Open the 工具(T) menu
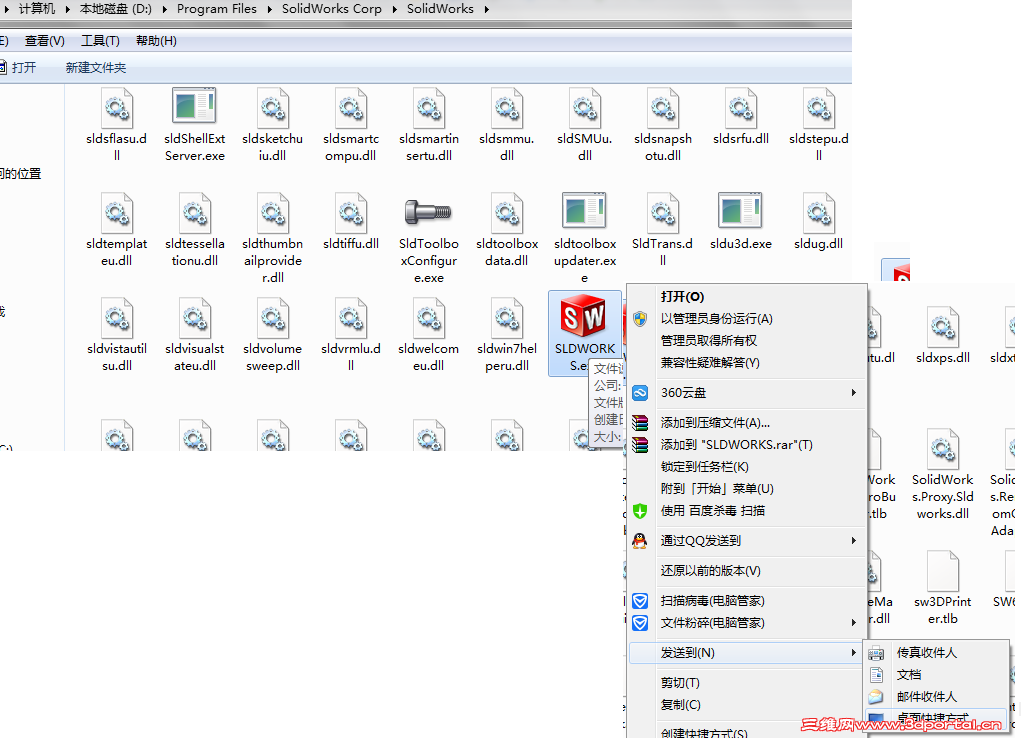 click(100, 41)
